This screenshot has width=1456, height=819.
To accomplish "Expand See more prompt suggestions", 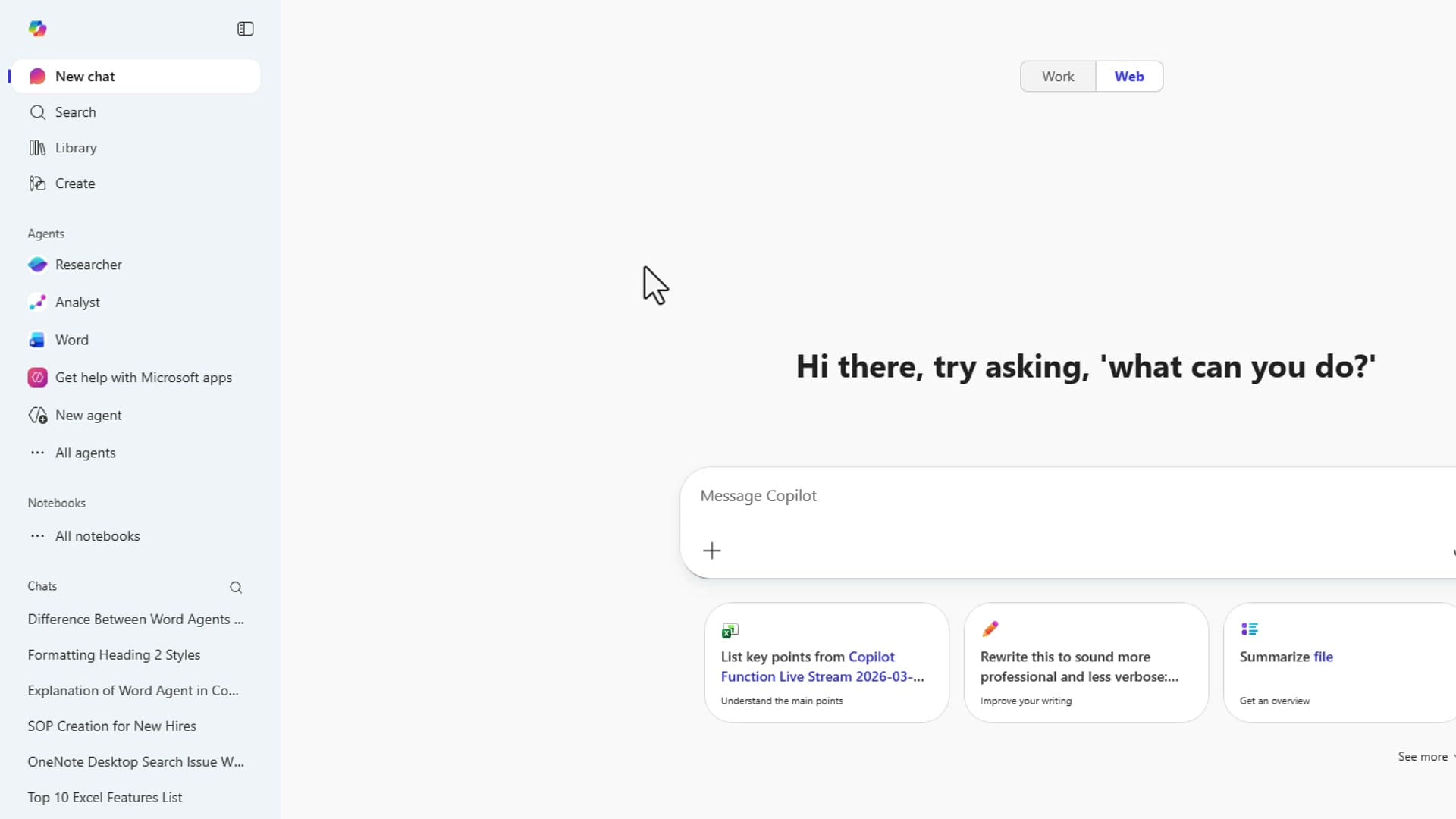I will (x=1423, y=757).
